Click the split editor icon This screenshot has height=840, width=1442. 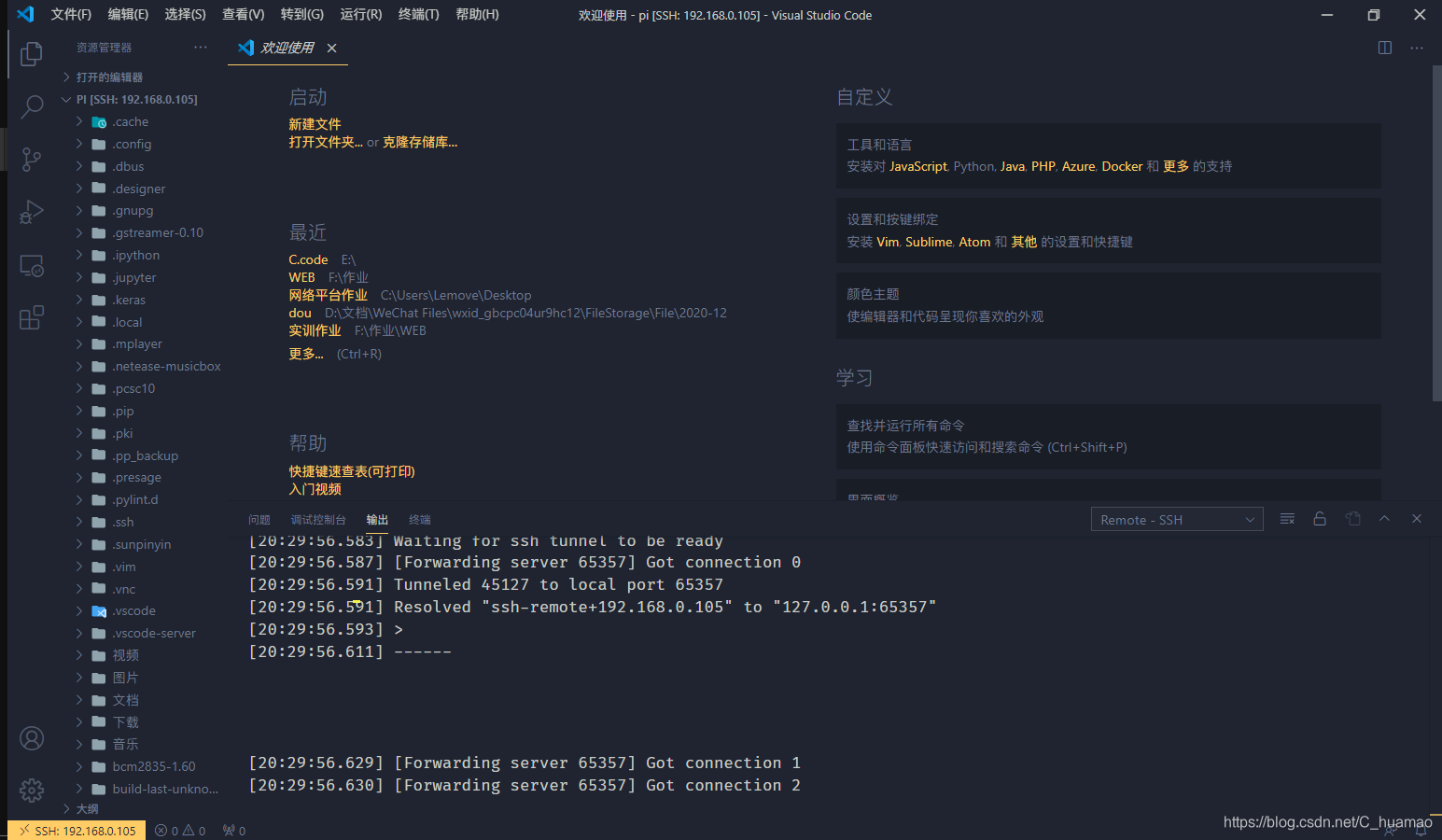pyautogui.click(x=1385, y=48)
